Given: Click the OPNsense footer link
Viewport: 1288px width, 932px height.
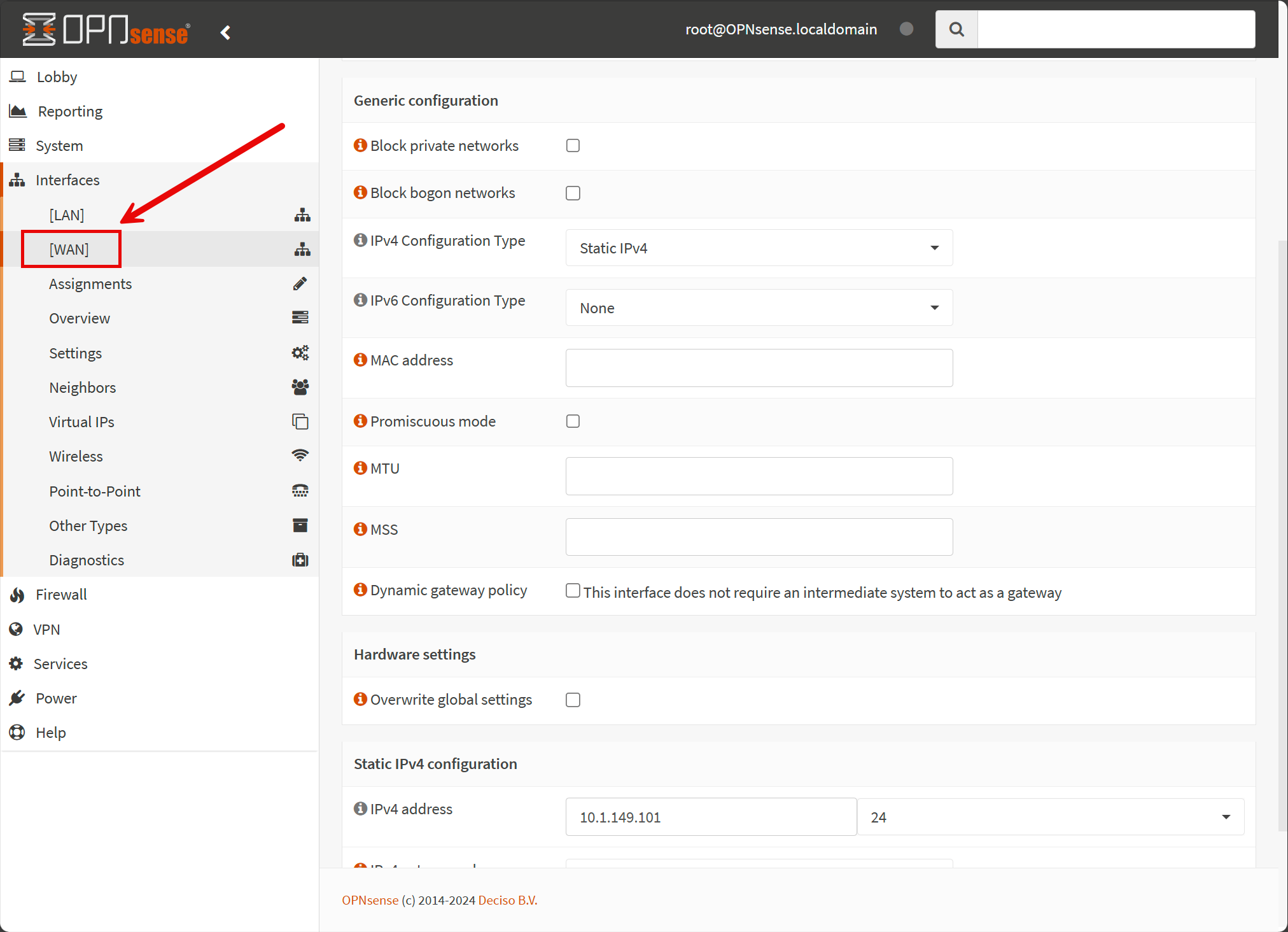Looking at the screenshot, I should [370, 900].
